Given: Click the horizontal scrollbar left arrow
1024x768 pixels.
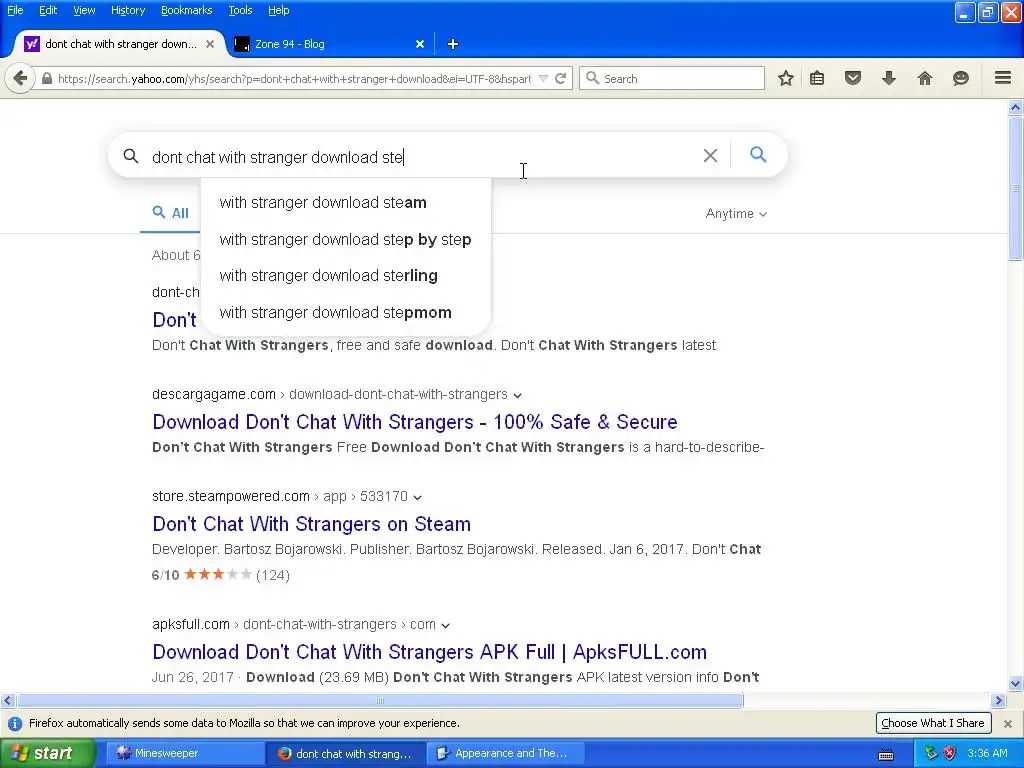Looking at the screenshot, I should pyautogui.click(x=7, y=701).
